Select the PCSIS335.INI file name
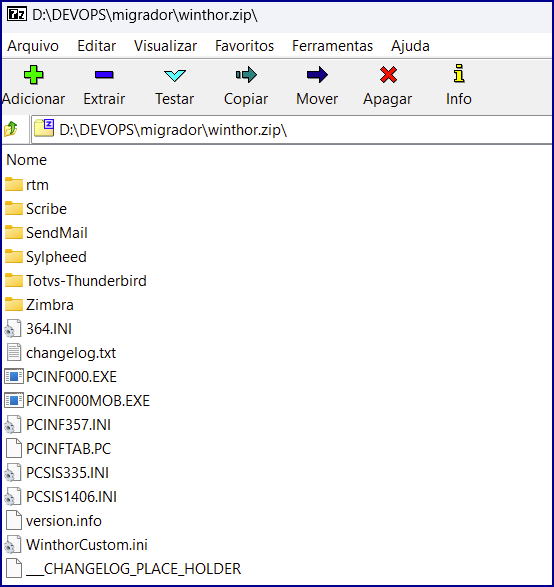This screenshot has height=587, width=554. [x=67, y=472]
